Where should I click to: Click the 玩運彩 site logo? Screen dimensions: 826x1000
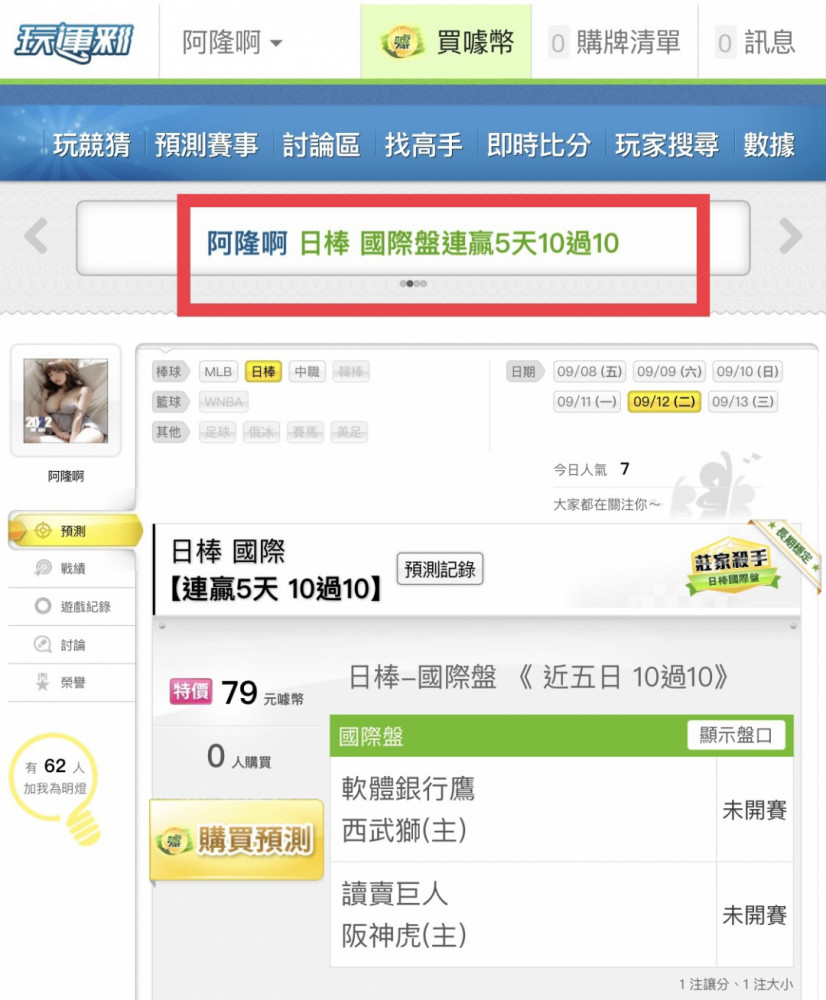click(73, 42)
